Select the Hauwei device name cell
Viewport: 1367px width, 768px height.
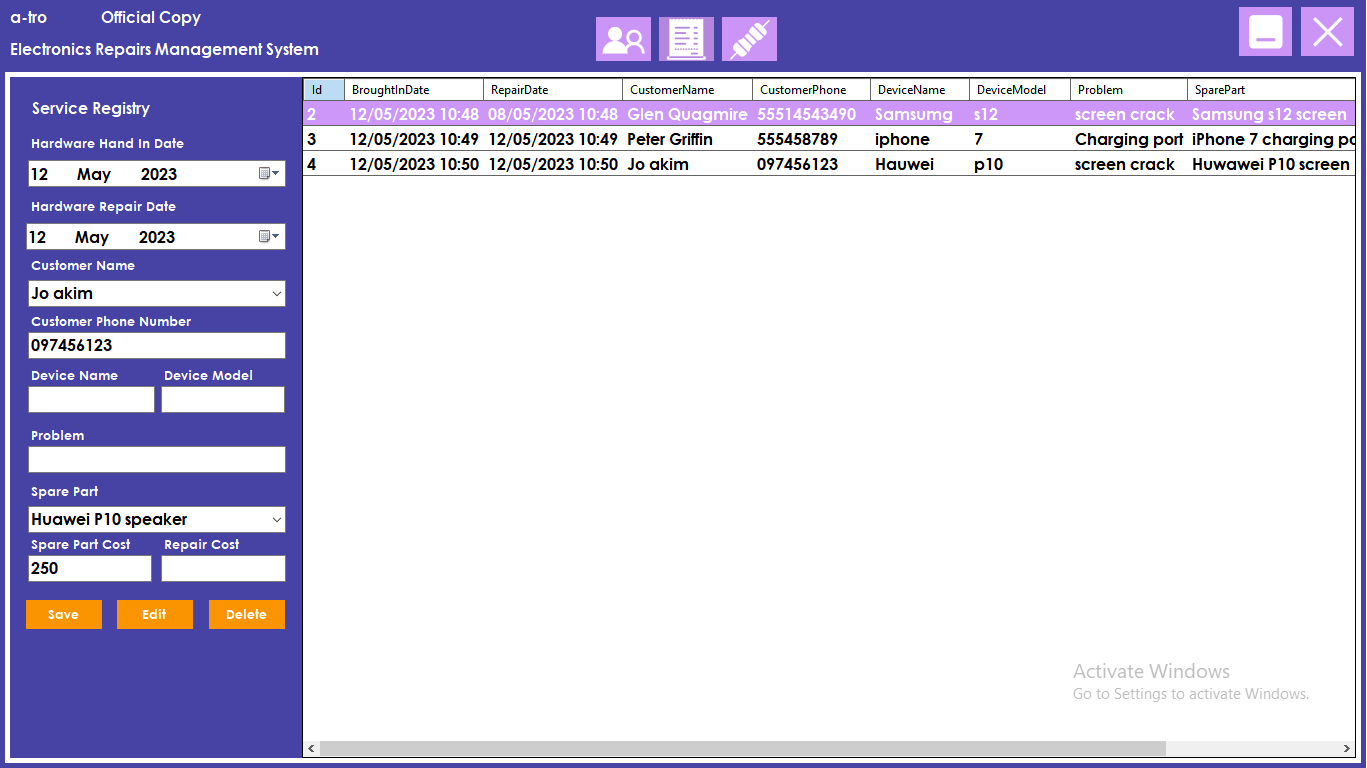(920, 165)
